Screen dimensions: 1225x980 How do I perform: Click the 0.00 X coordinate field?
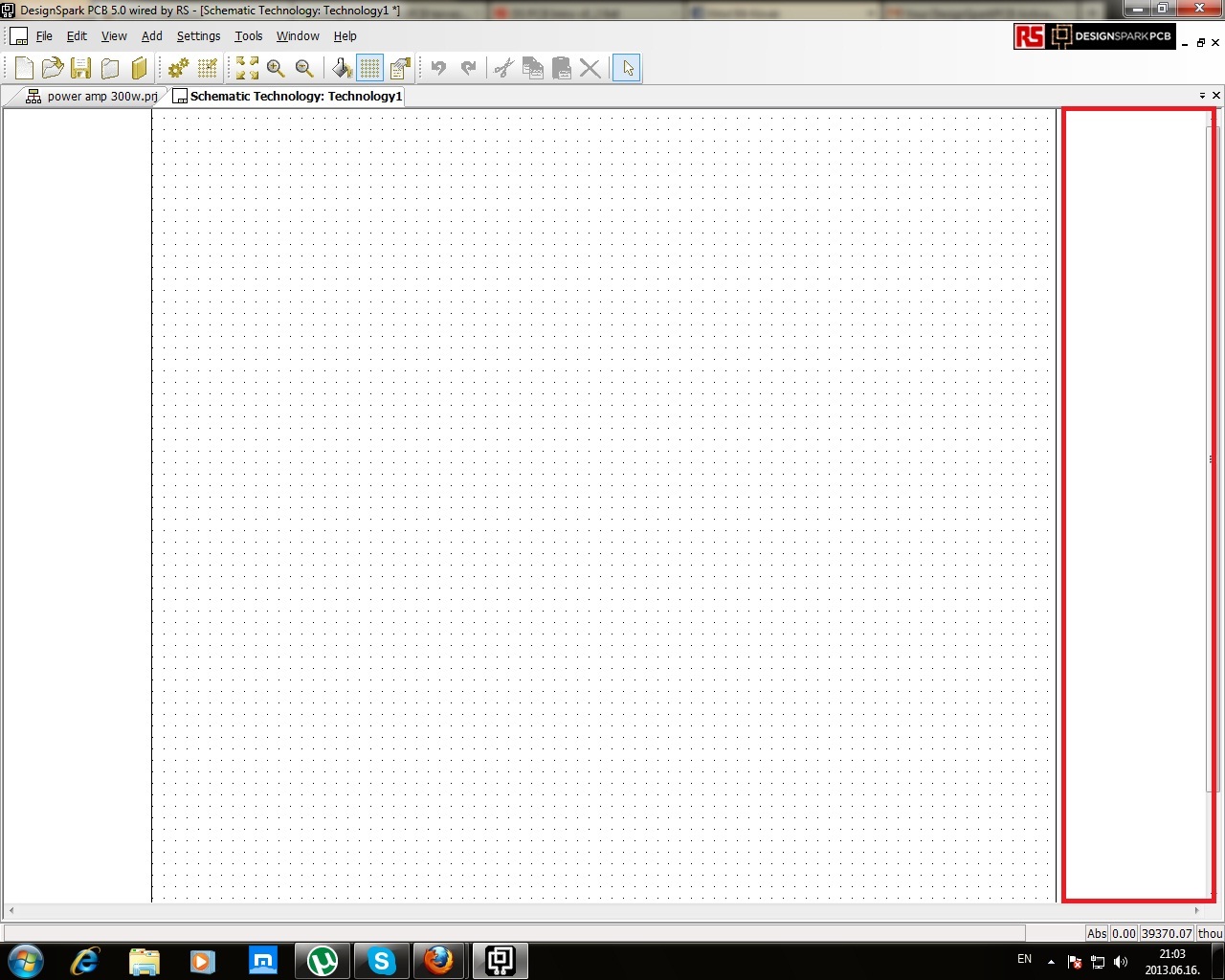click(x=1124, y=933)
